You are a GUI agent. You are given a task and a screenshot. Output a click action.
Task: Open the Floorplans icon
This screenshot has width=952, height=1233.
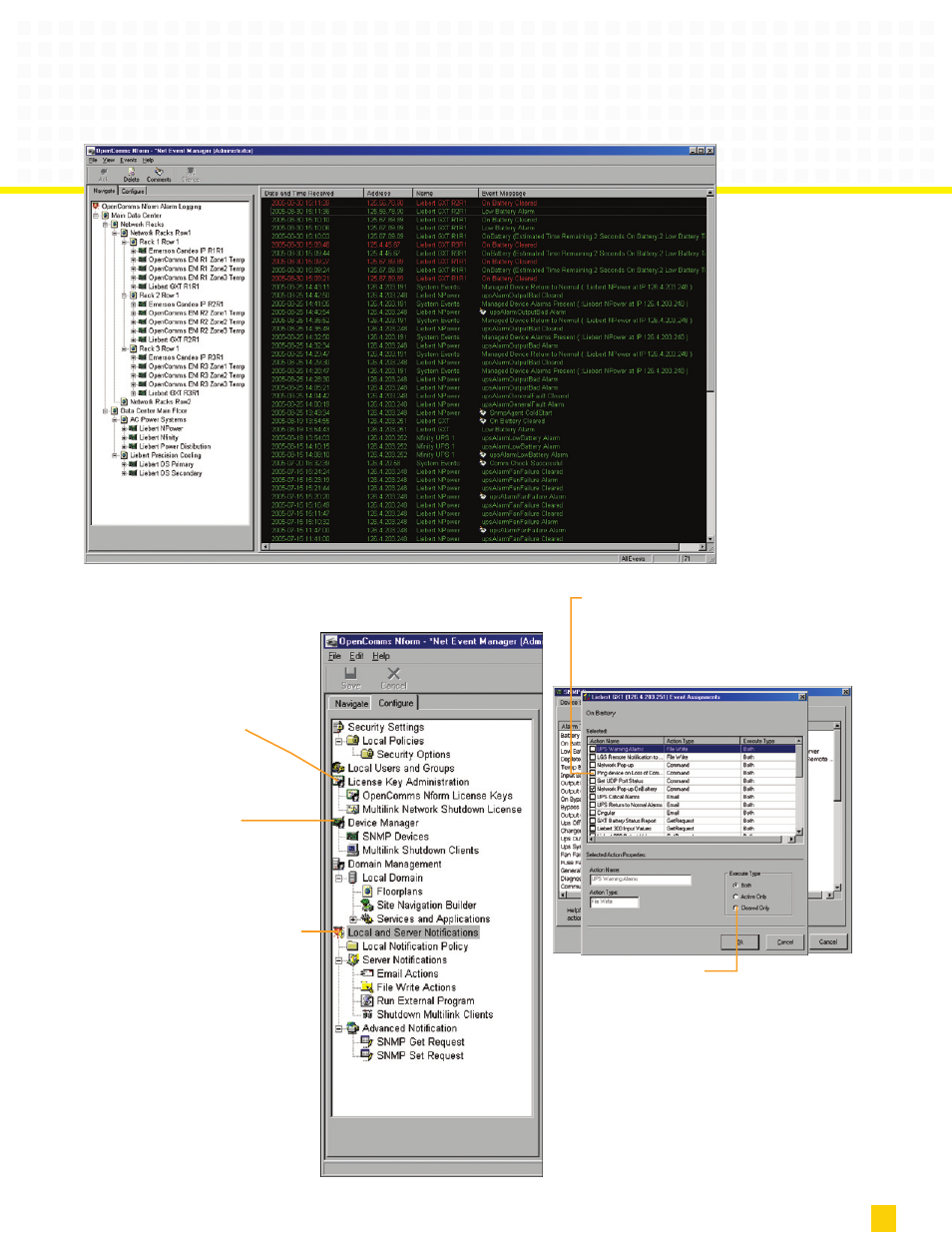(x=367, y=892)
